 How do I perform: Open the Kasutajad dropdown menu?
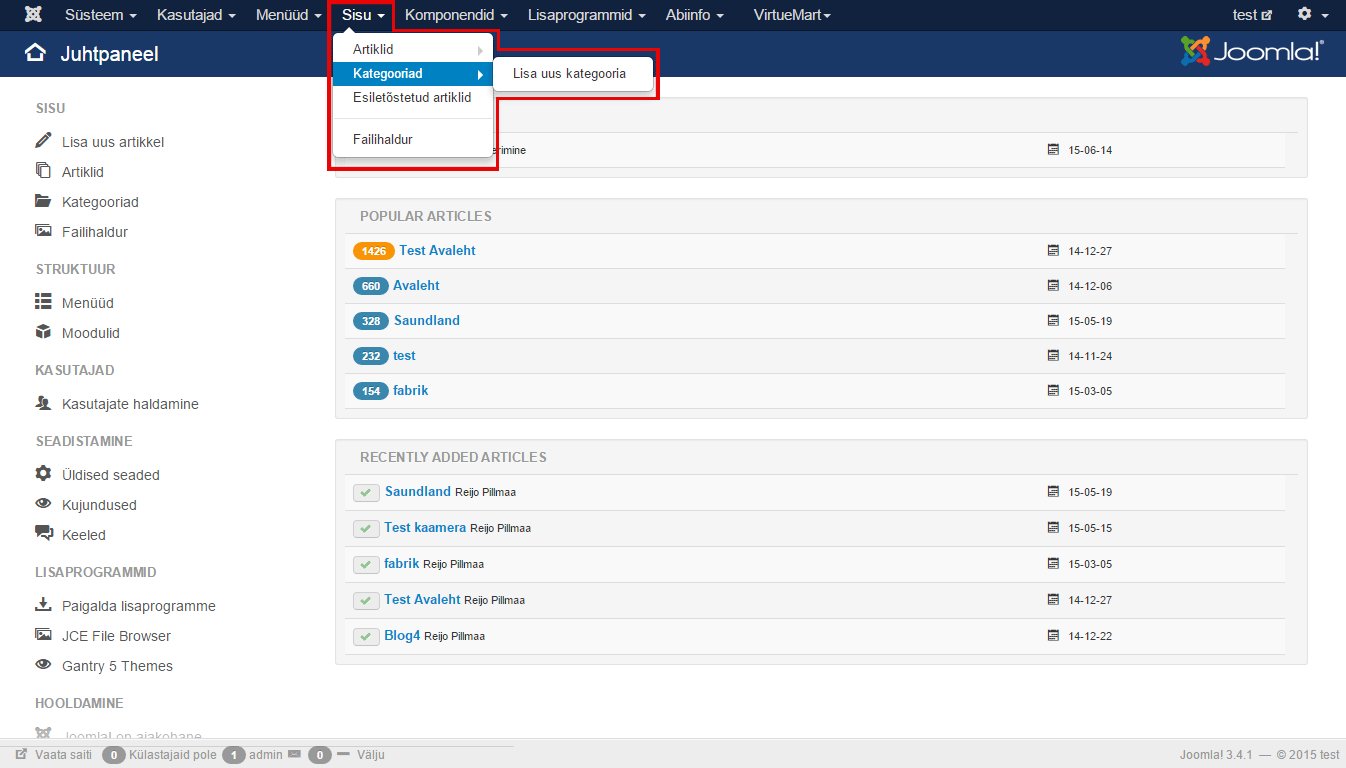196,15
